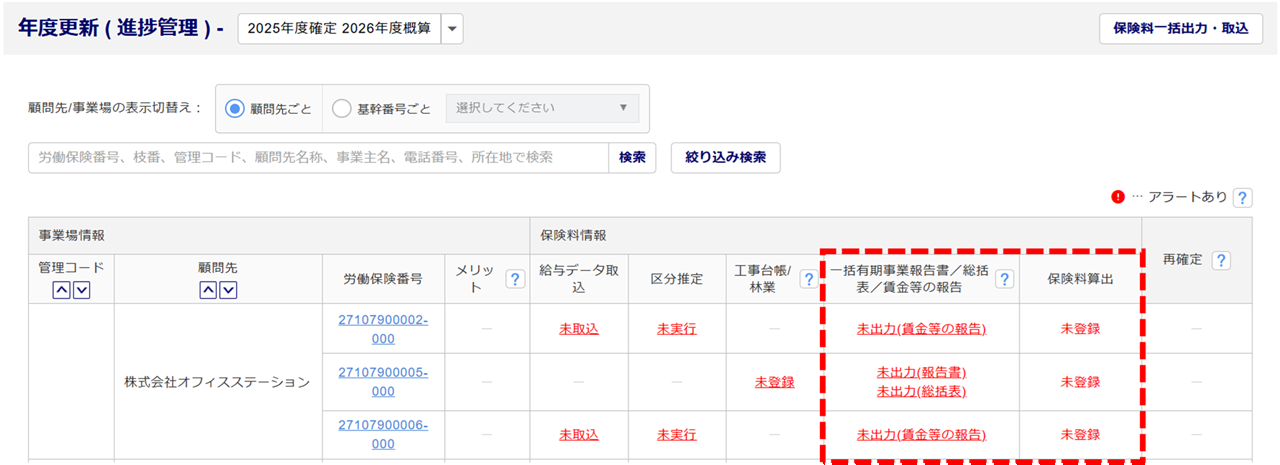The height and width of the screenshot is (465, 1280).
Task: Click the 検索 button
Action: coord(632,157)
